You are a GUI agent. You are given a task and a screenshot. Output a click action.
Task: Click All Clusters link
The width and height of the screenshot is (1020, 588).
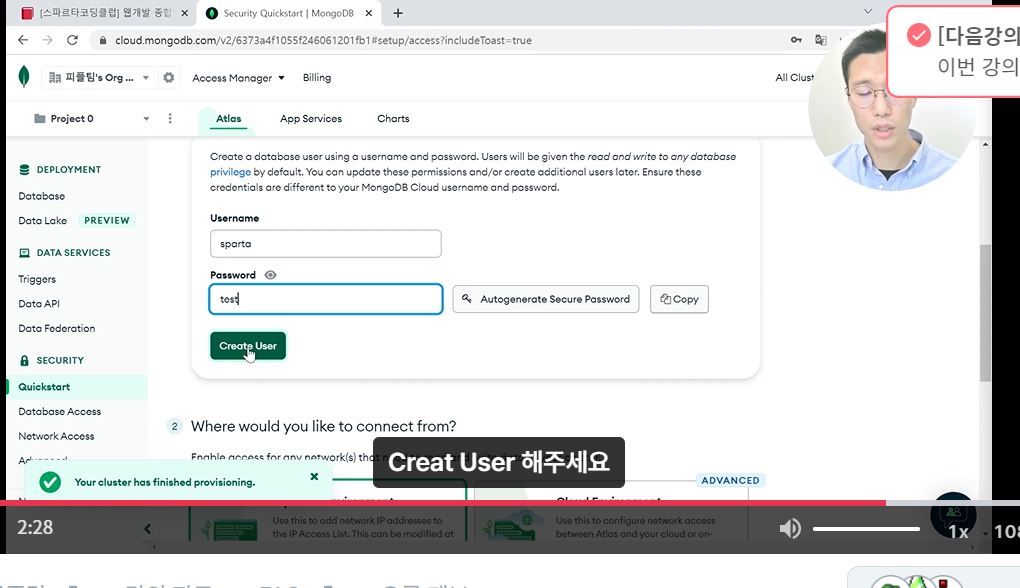794,77
